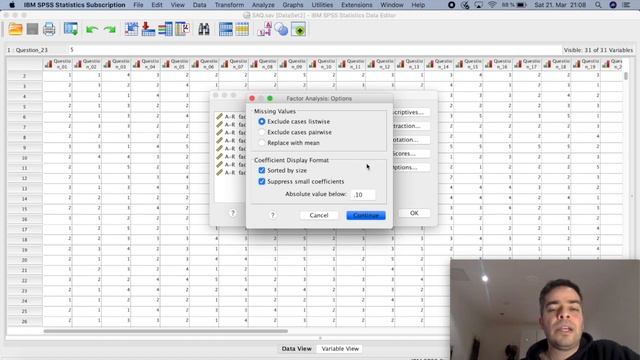640x360 pixels.
Task: Toggle the Value Labels toolbar icon
Action: 264,29
